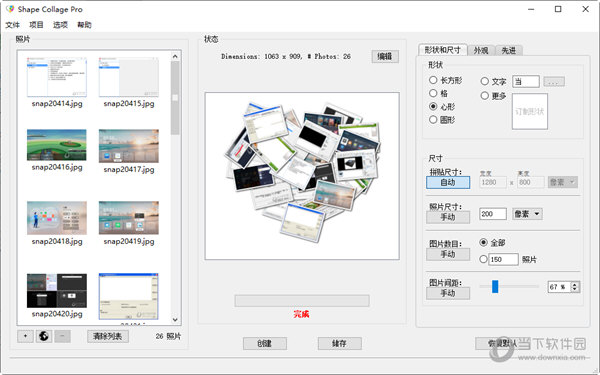Select the snap20415.jpg thumbnail
This screenshot has width=600, height=375.
click(x=129, y=77)
